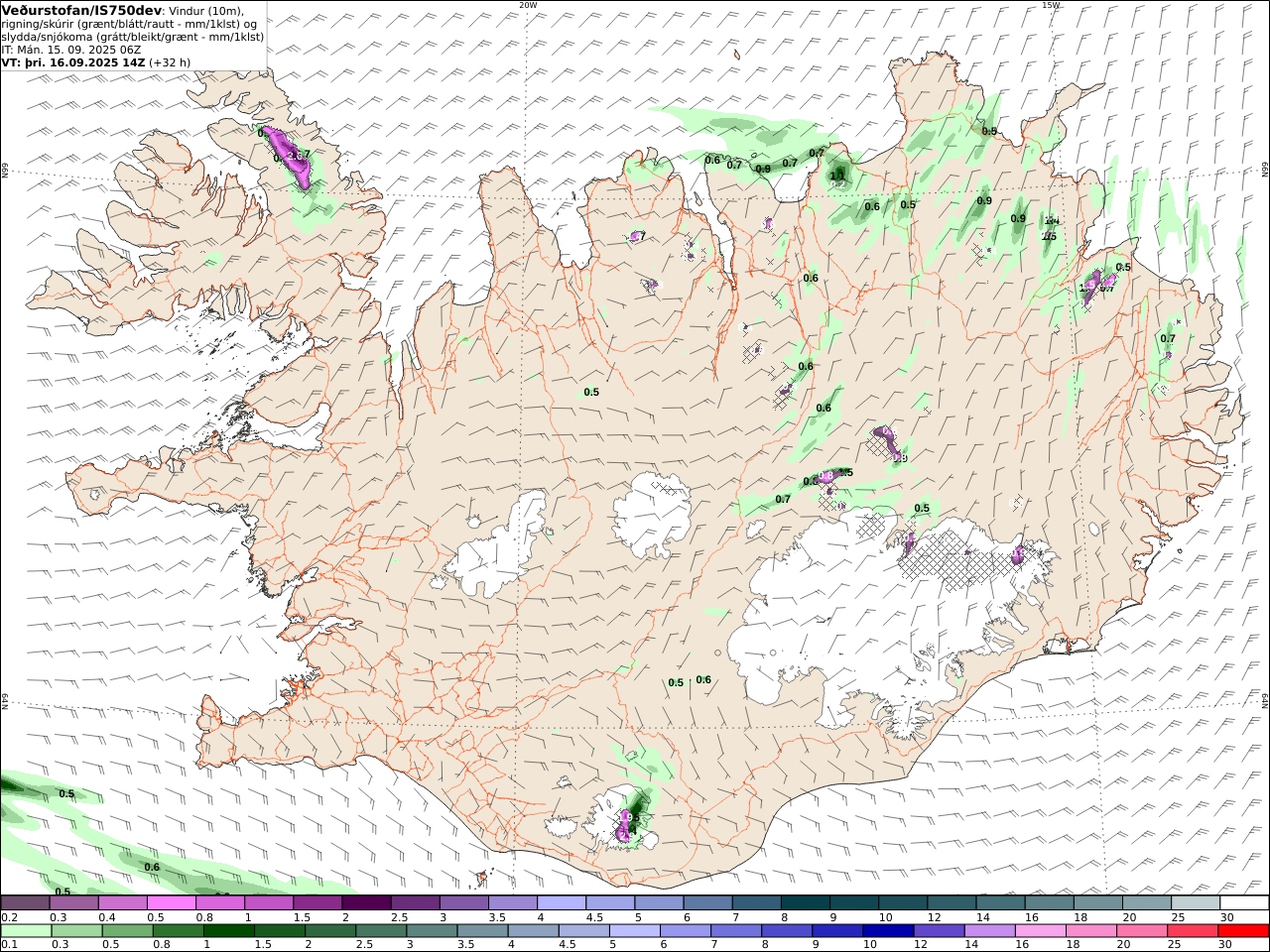Click the (+32 h) forecast offset text
The image size is (1270, 952).
(171, 61)
